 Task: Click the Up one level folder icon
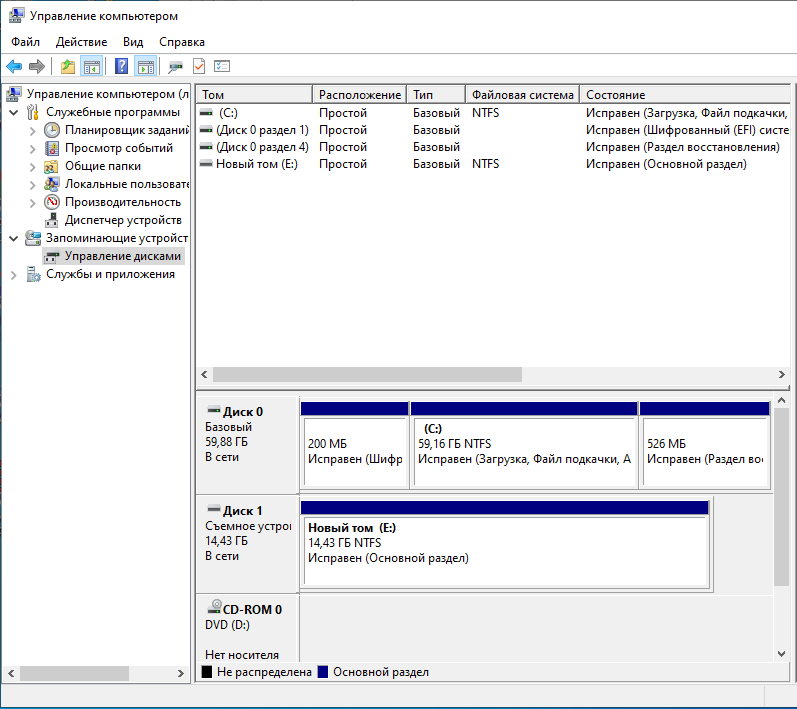[68, 67]
